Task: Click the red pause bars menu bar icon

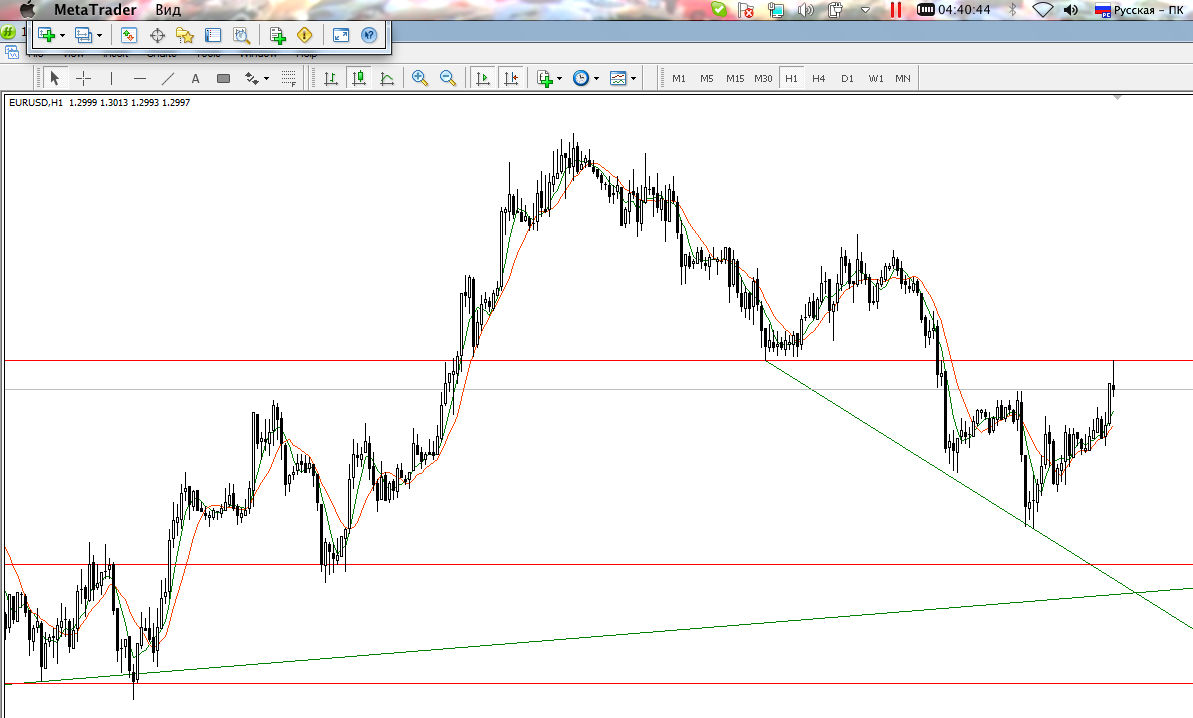Action: [896, 10]
